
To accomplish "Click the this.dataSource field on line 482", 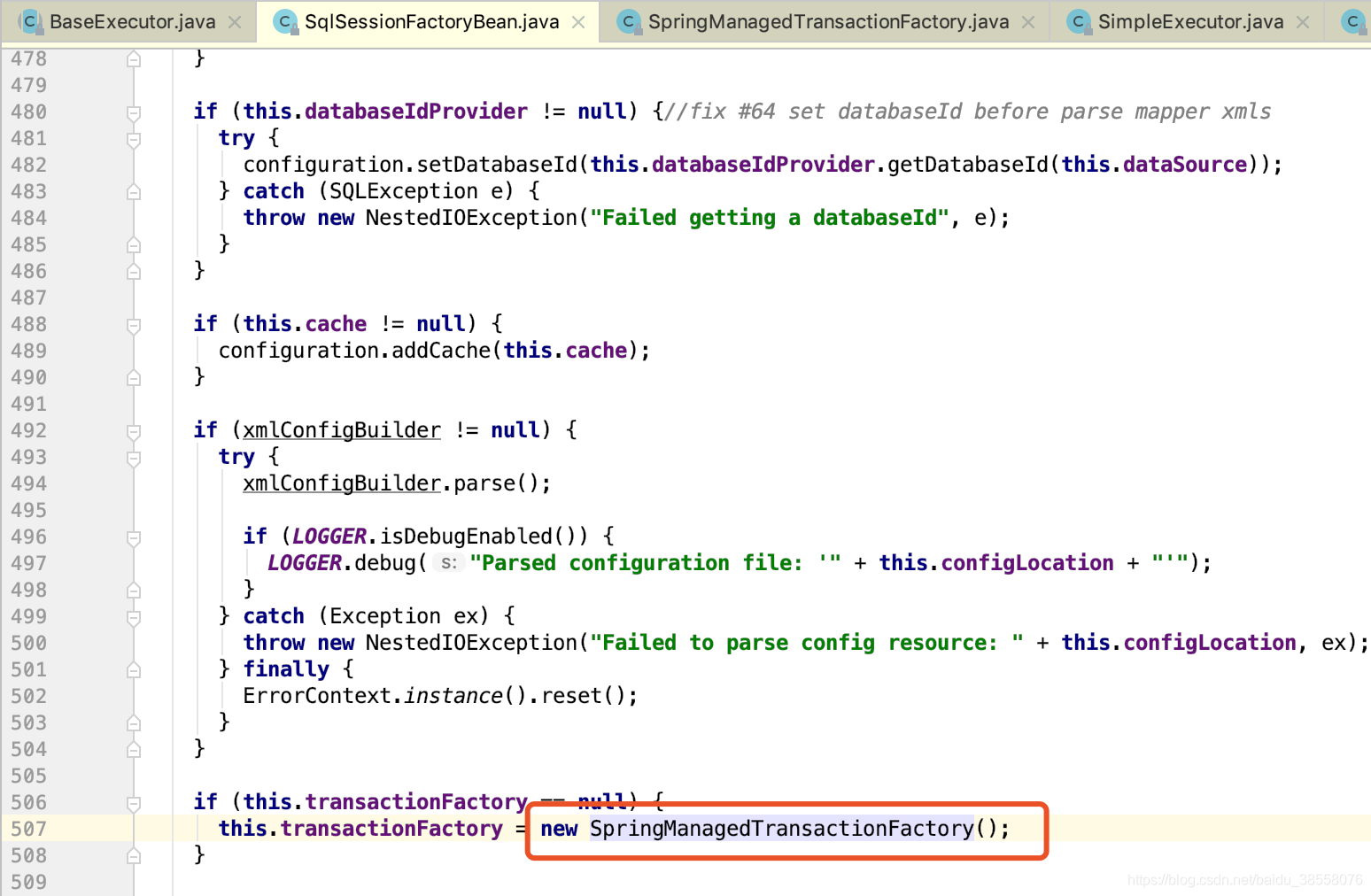I will pos(1154,165).
